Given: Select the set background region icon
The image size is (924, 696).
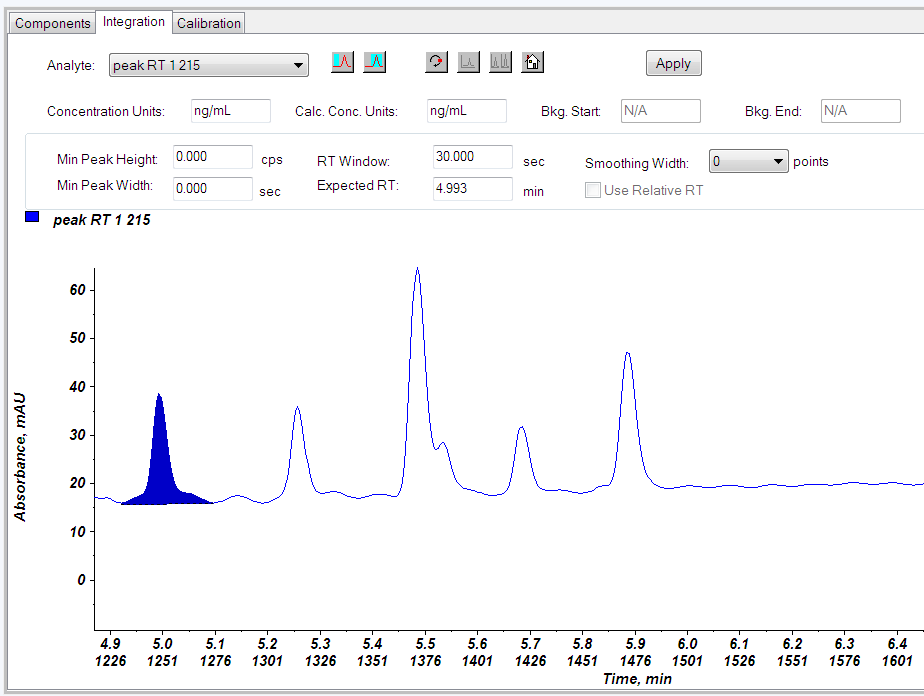Looking at the screenshot, I should (342, 62).
